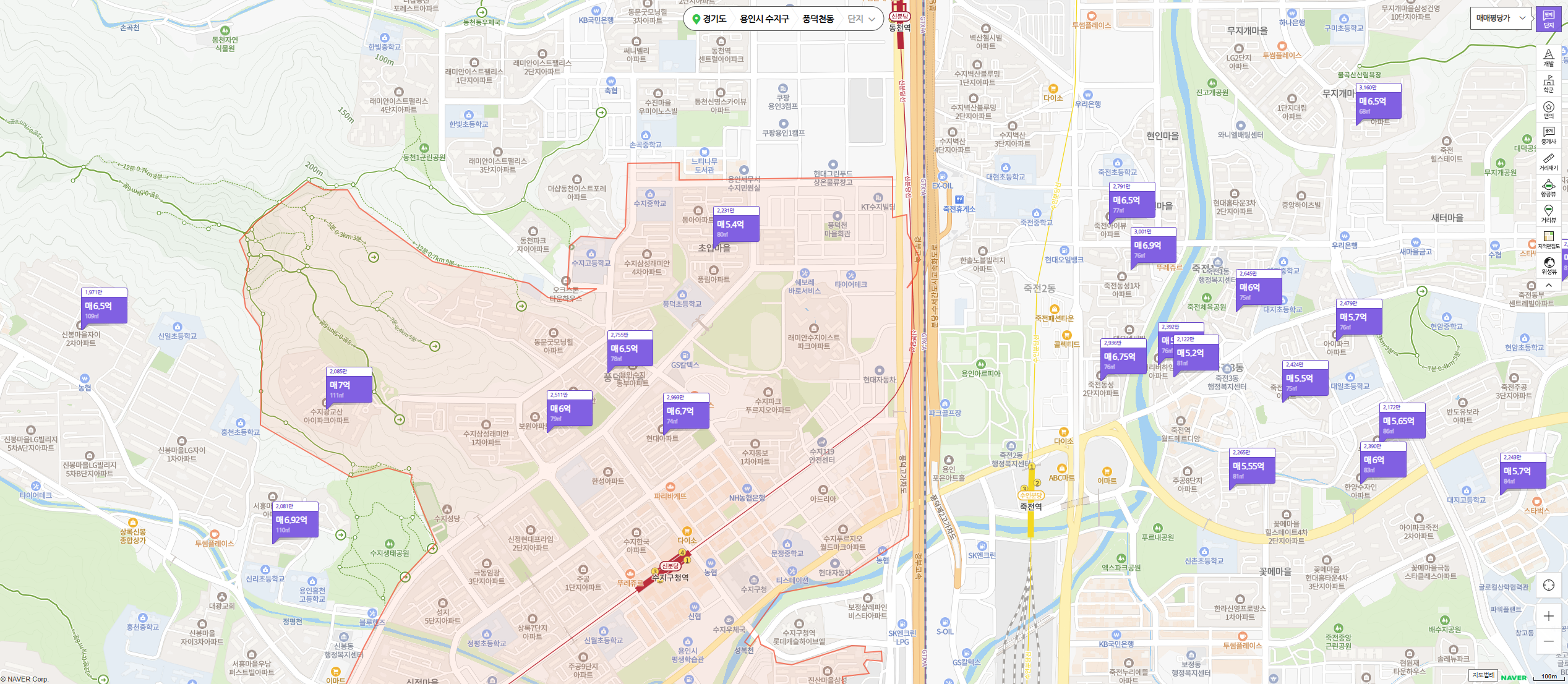Open the 항공뷰 aerial view

[x=1548, y=188]
